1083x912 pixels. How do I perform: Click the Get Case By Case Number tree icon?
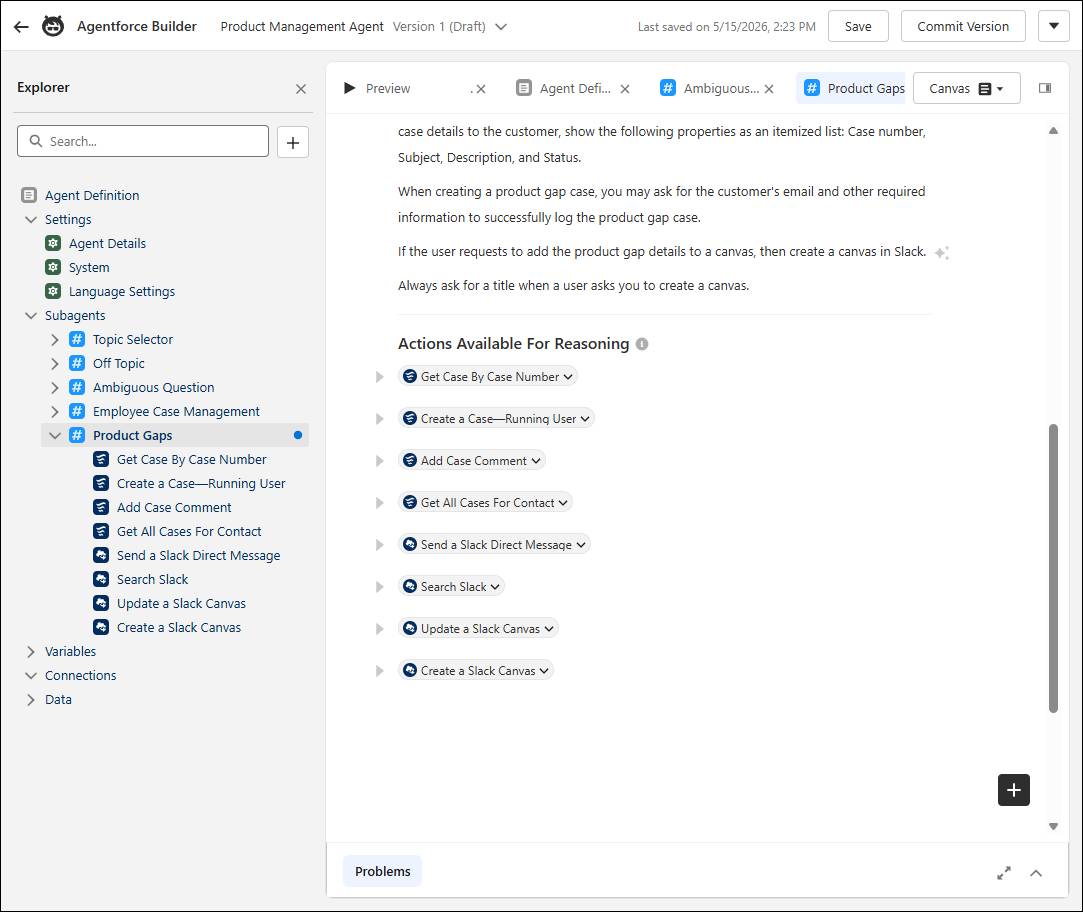point(101,459)
